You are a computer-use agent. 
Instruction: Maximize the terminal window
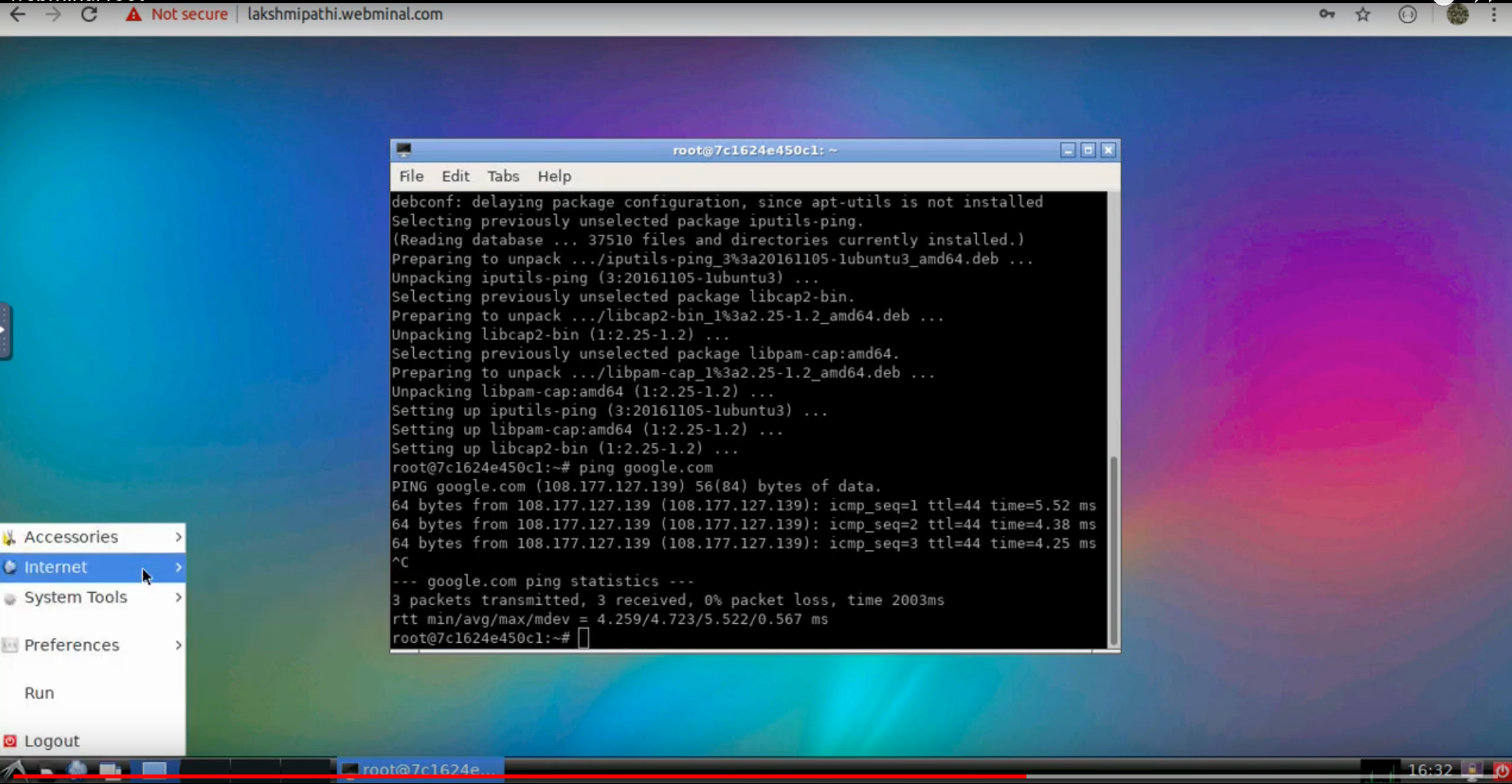(x=1088, y=150)
